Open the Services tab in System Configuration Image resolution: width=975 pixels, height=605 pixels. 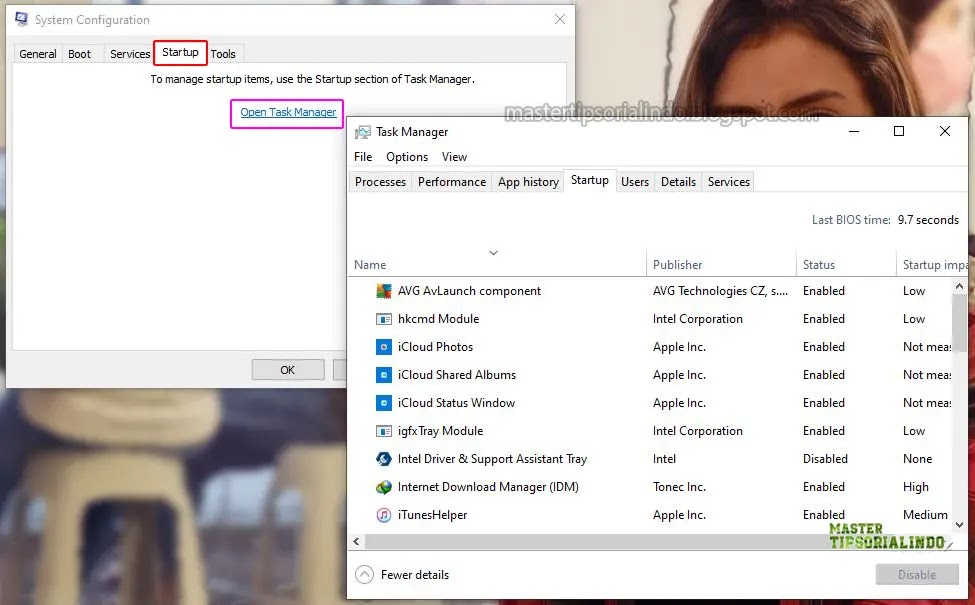pos(129,54)
